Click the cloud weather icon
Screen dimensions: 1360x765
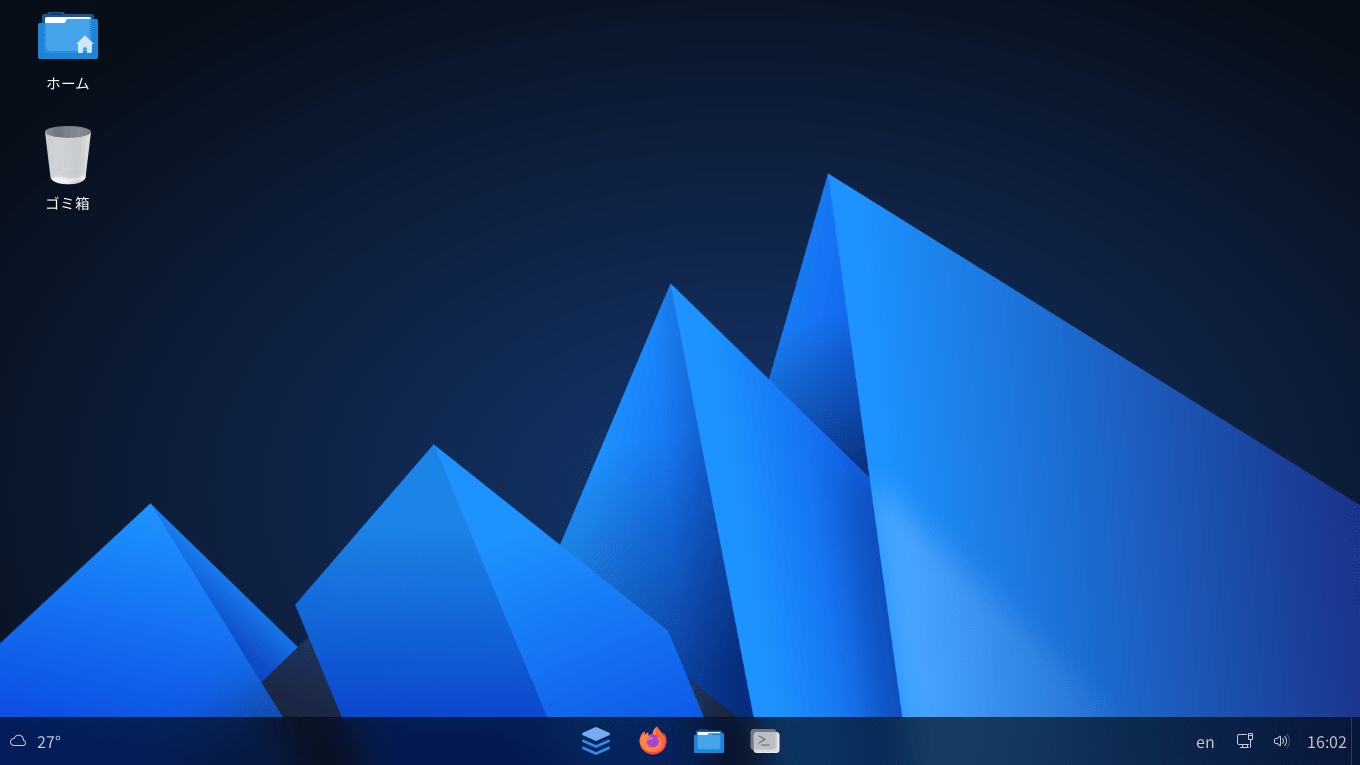(x=18, y=741)
